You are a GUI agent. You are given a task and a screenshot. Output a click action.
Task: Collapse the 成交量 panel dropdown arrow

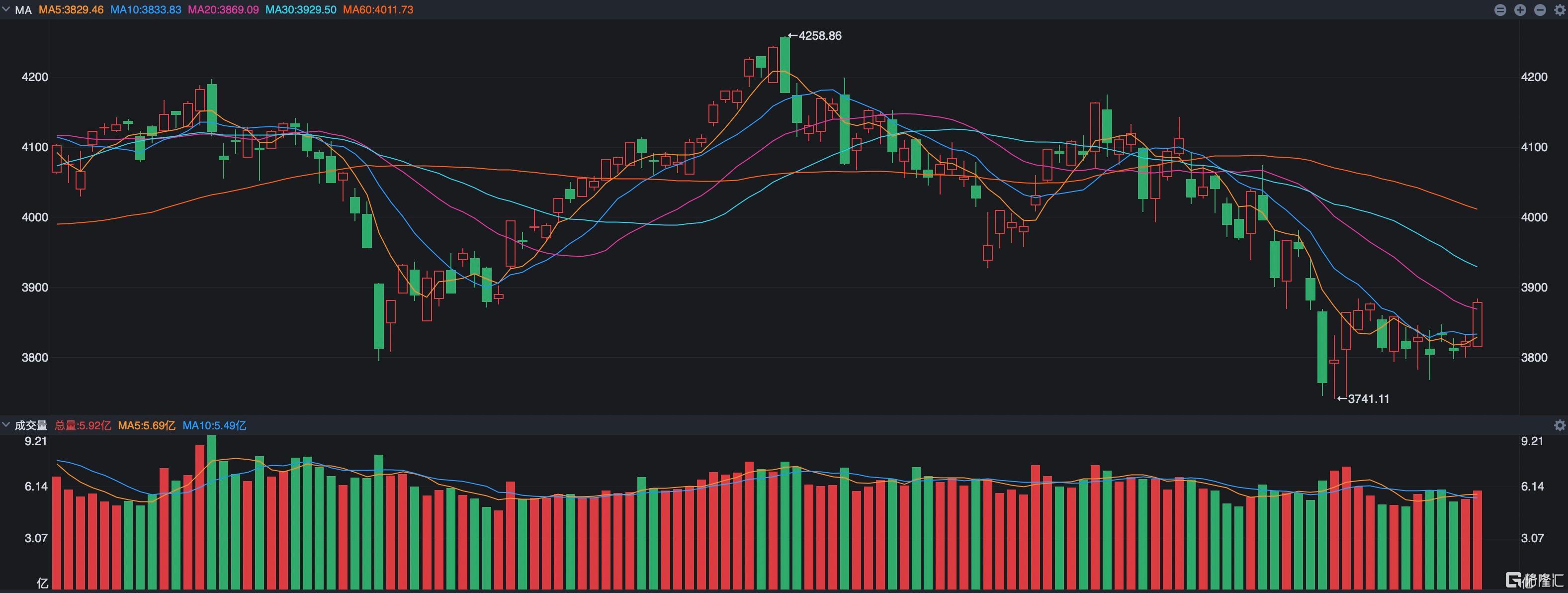(x=6, y=425)
